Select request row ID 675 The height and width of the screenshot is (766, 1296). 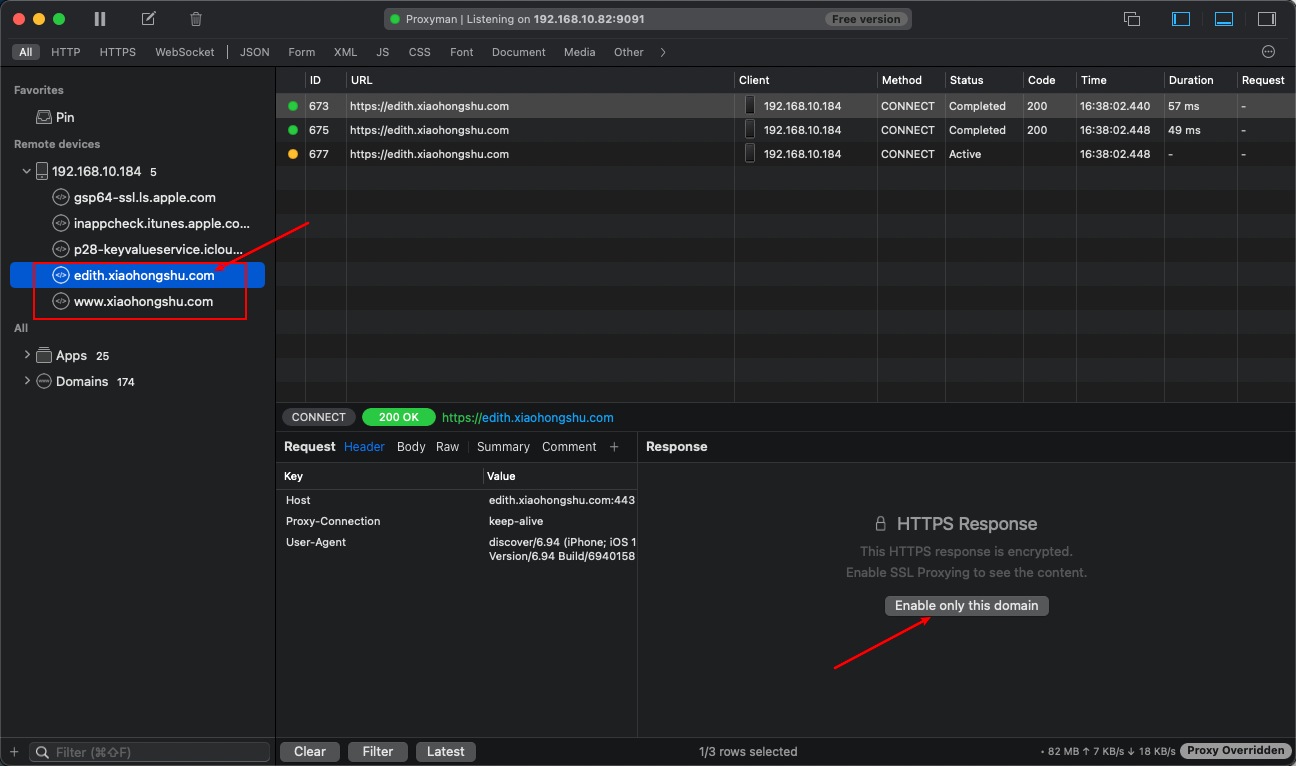(x=785, y=130)
